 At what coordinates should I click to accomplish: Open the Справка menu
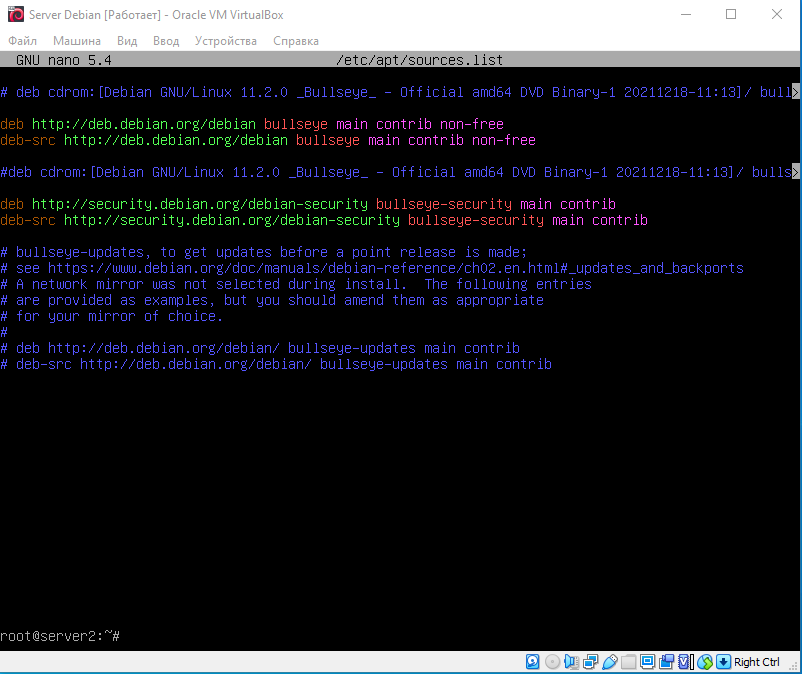[x=296, y=41]
